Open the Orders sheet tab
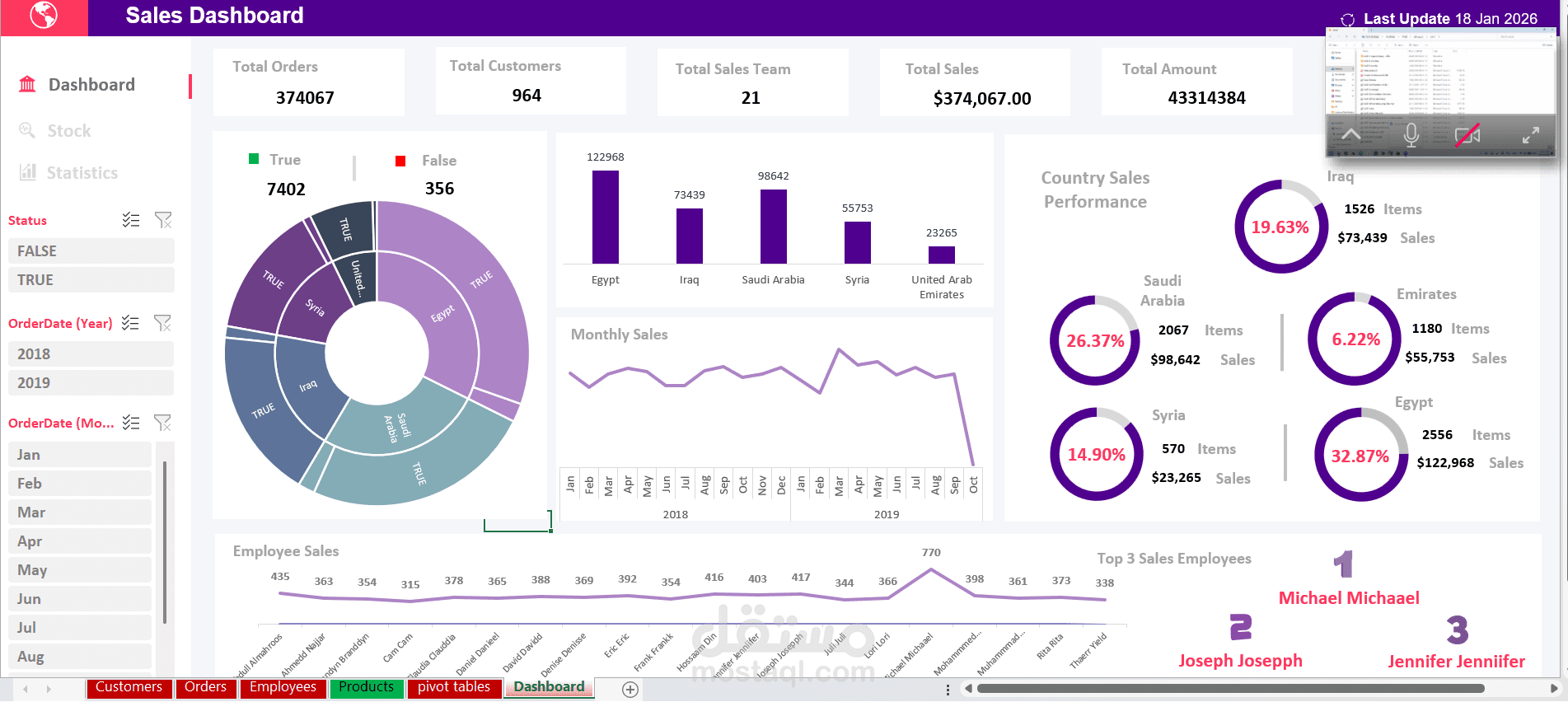The height and width of the screenshot is (702, 1568). 205,687
